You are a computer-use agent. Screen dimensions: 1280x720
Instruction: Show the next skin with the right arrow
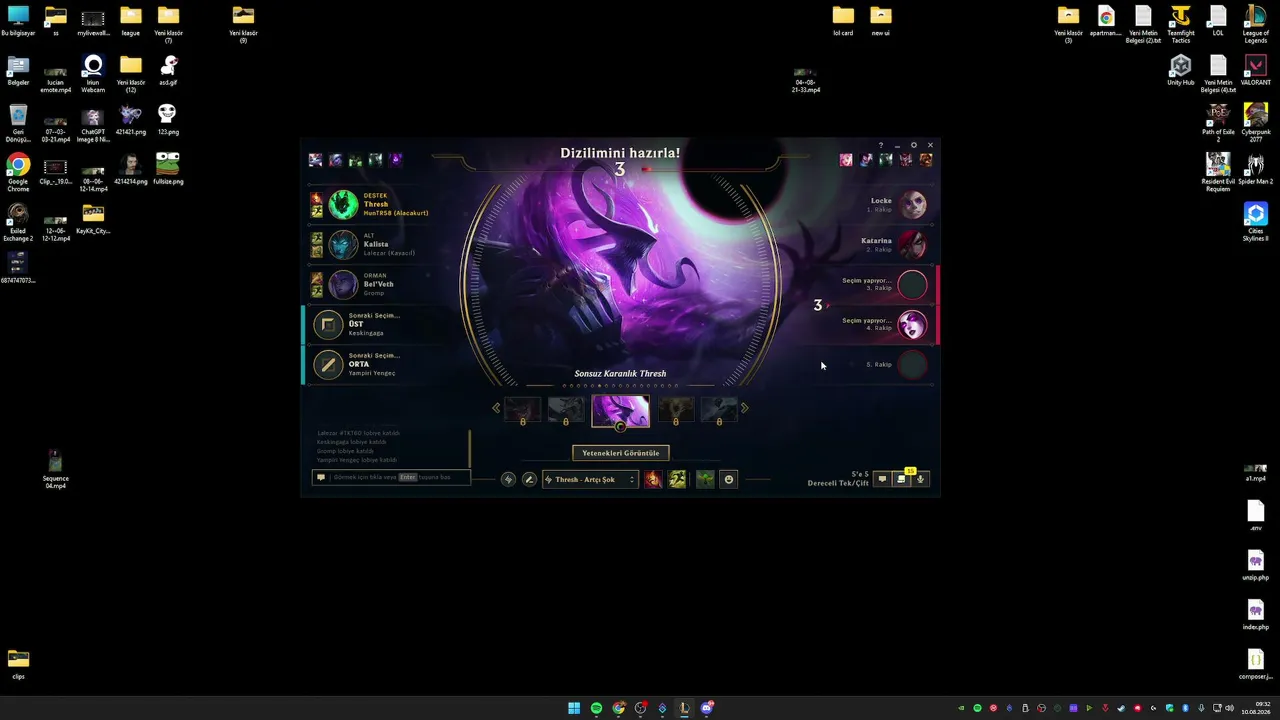point(744,408)
